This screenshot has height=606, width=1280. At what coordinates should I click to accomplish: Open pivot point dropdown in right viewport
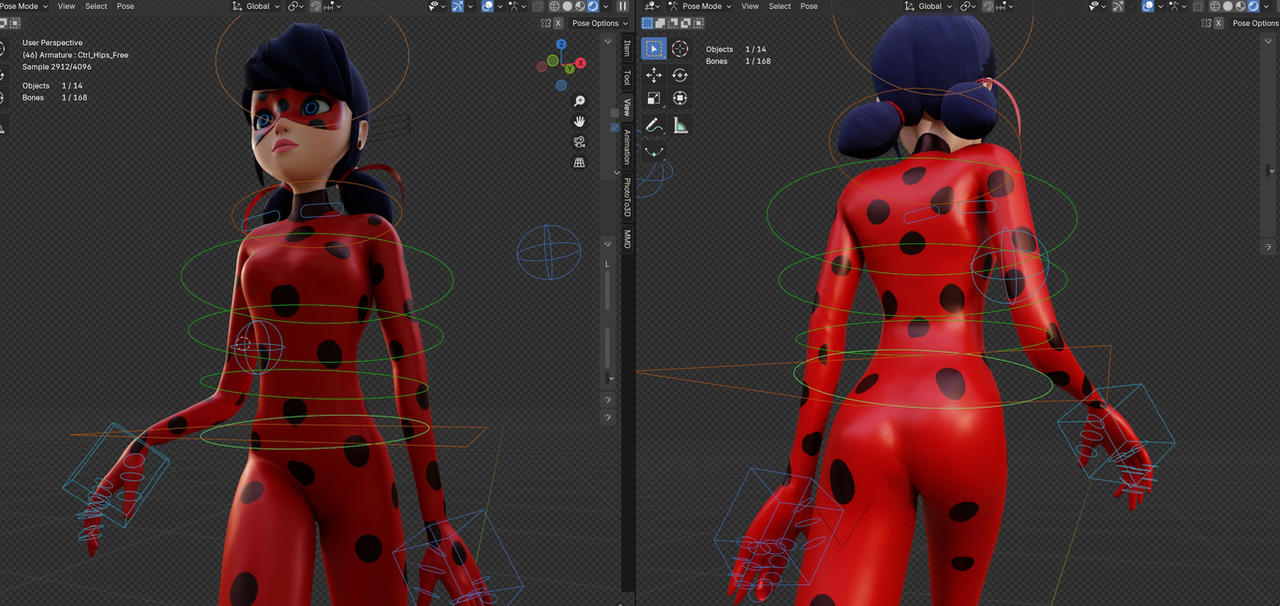968,6
